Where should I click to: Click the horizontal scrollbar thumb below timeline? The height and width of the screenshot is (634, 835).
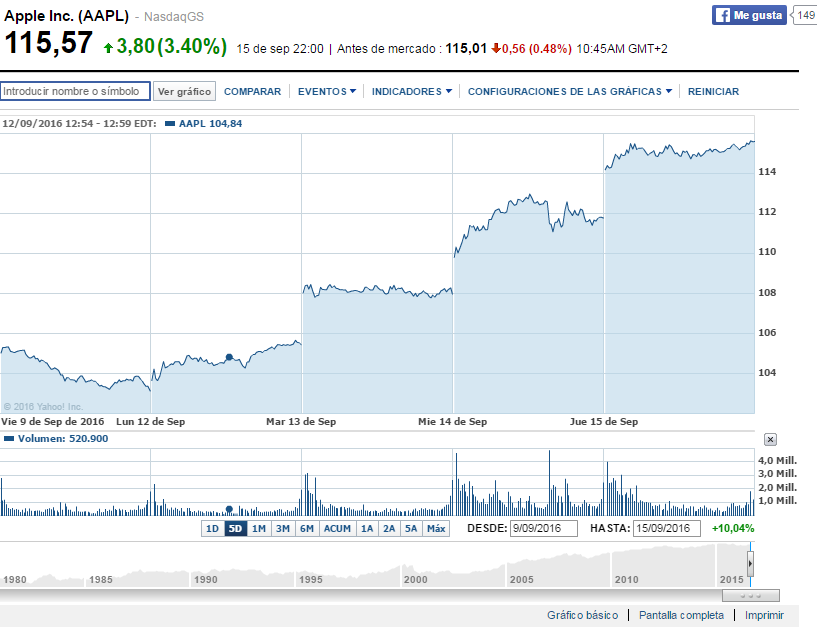point(750,595)
